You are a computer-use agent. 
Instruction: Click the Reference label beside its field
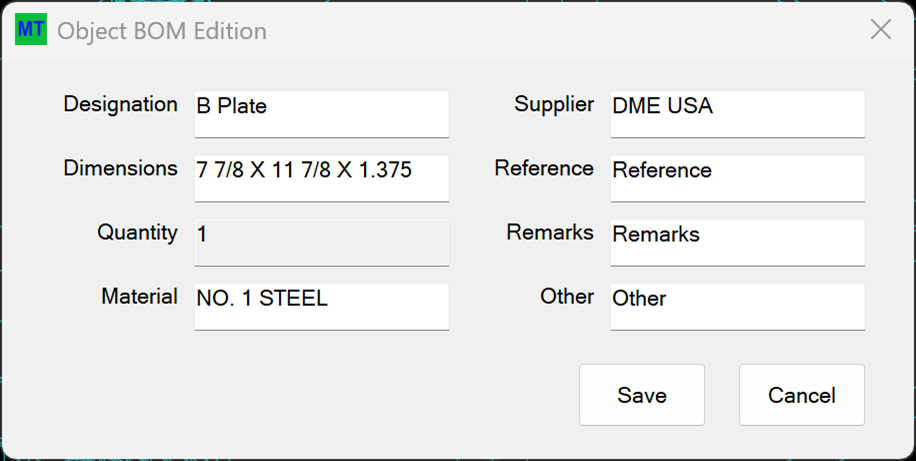click(544, 168)
